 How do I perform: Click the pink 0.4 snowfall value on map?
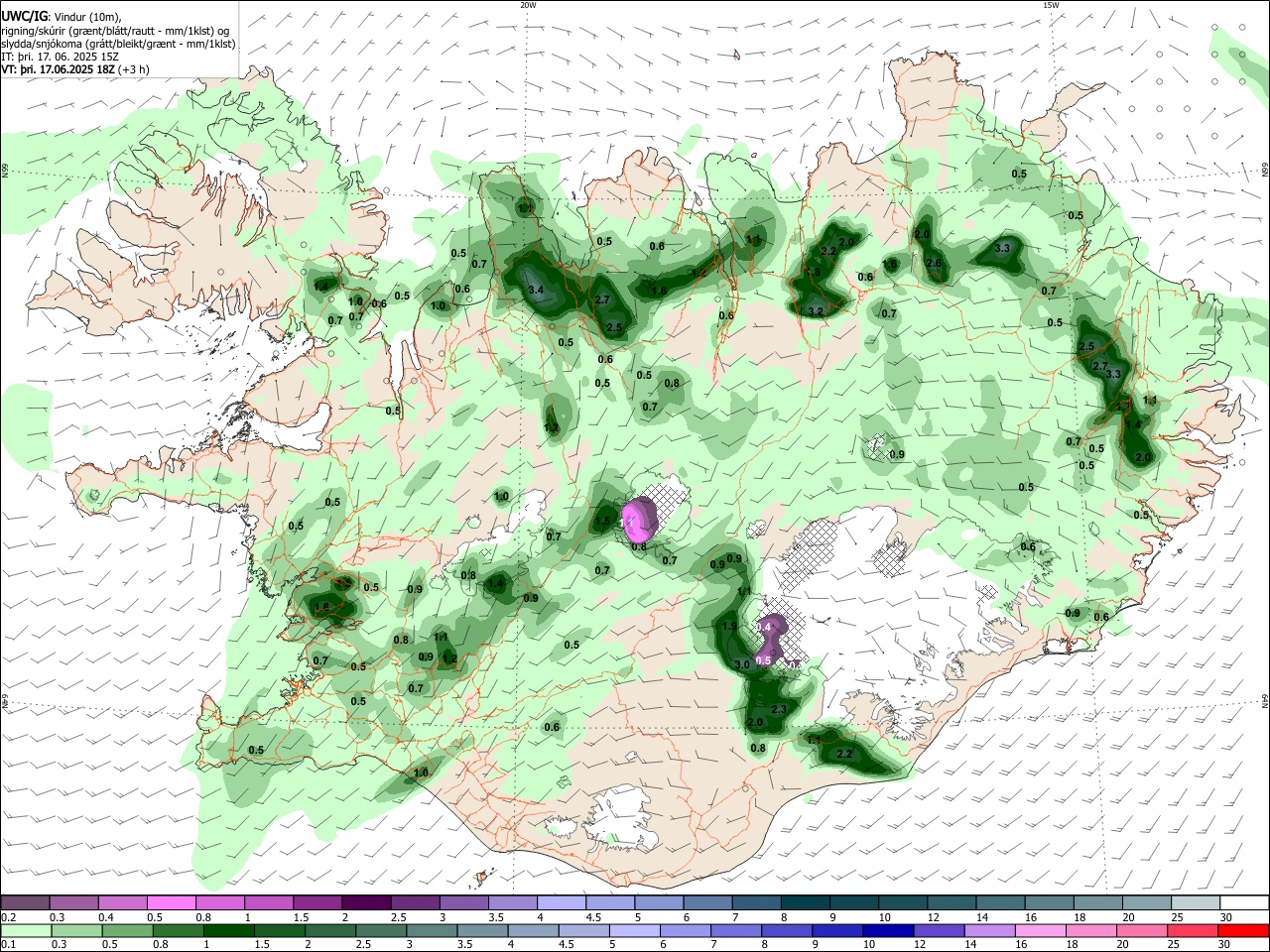click(x=764, y=628)
